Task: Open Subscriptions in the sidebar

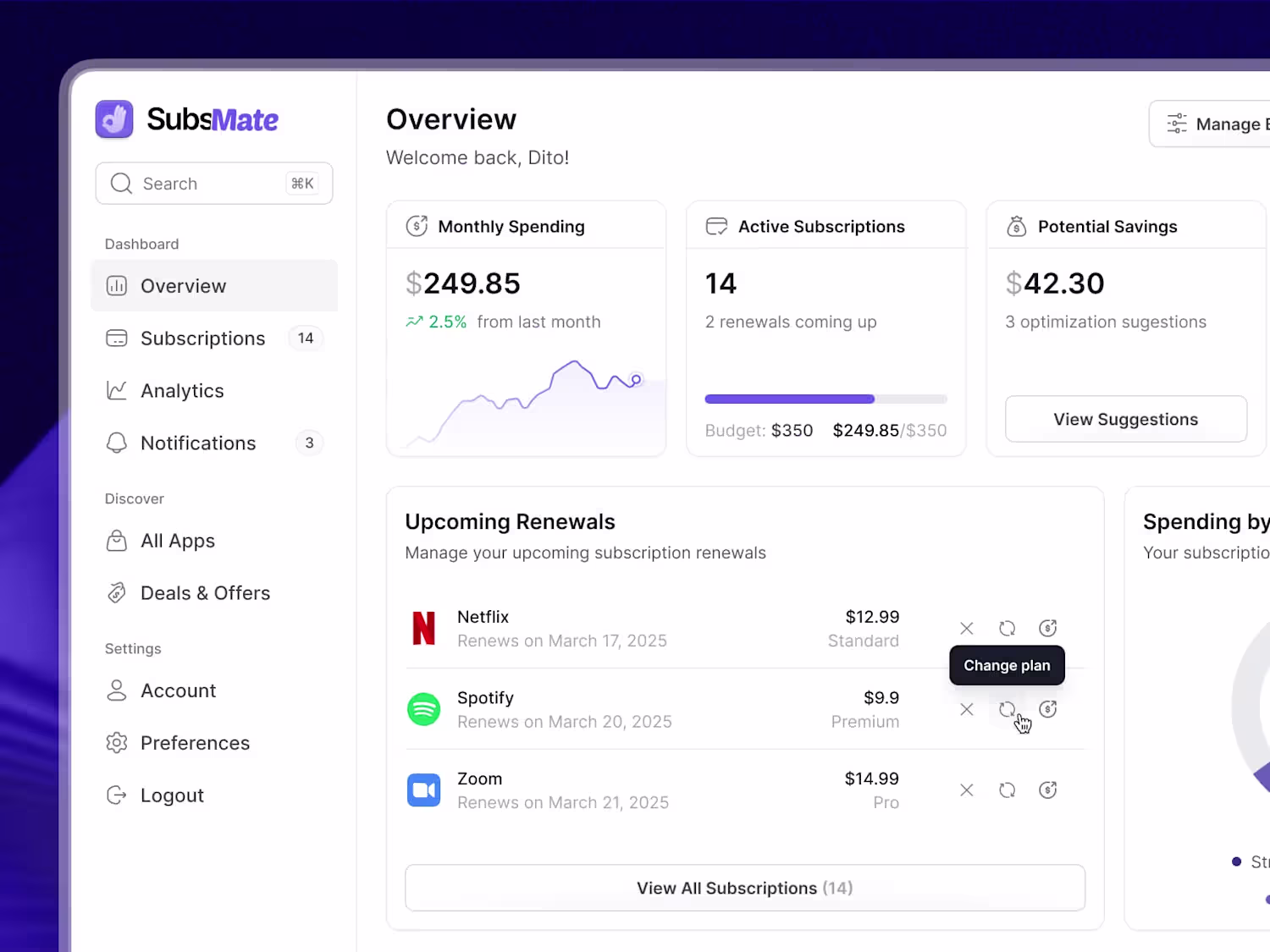Action: [x=214, y=338]
